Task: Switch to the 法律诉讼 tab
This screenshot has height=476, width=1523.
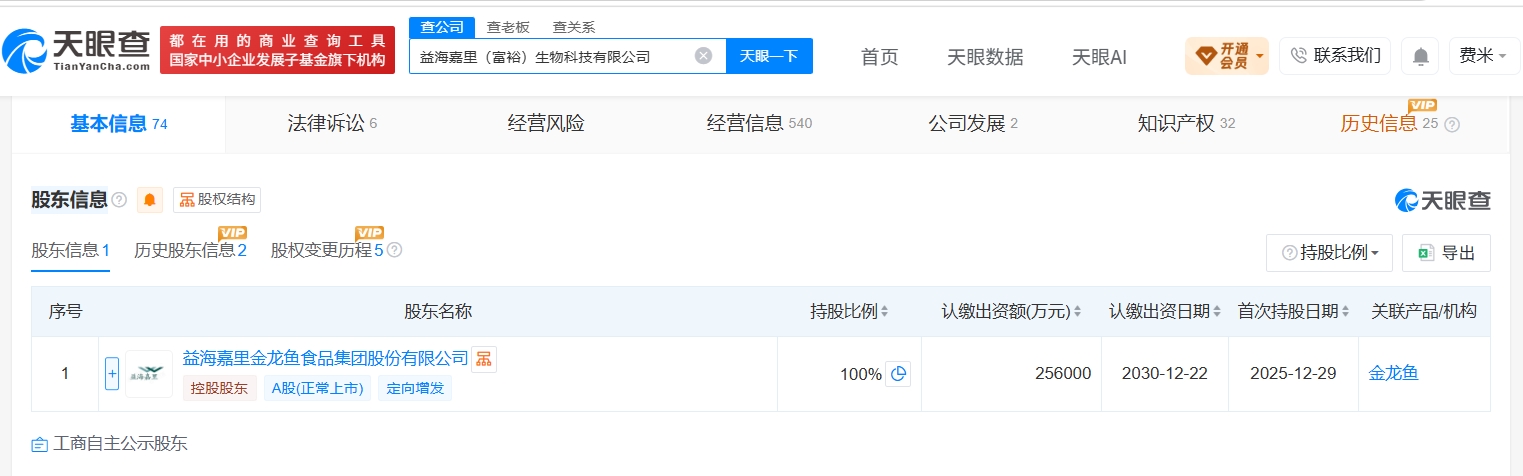Action: point(332,124)
